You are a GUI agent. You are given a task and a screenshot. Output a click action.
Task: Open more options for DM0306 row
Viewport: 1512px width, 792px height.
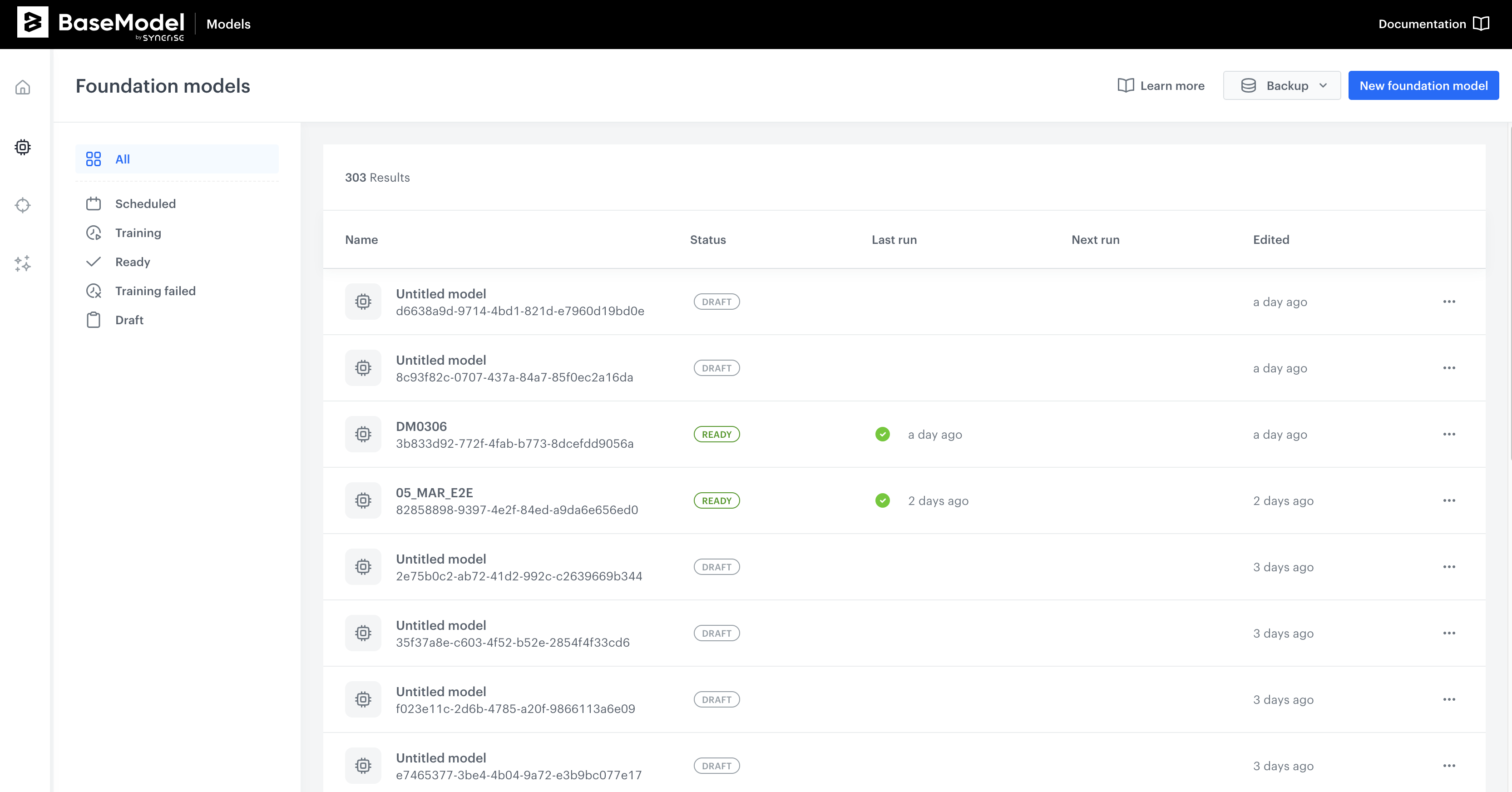click(x=1448, y=435)
